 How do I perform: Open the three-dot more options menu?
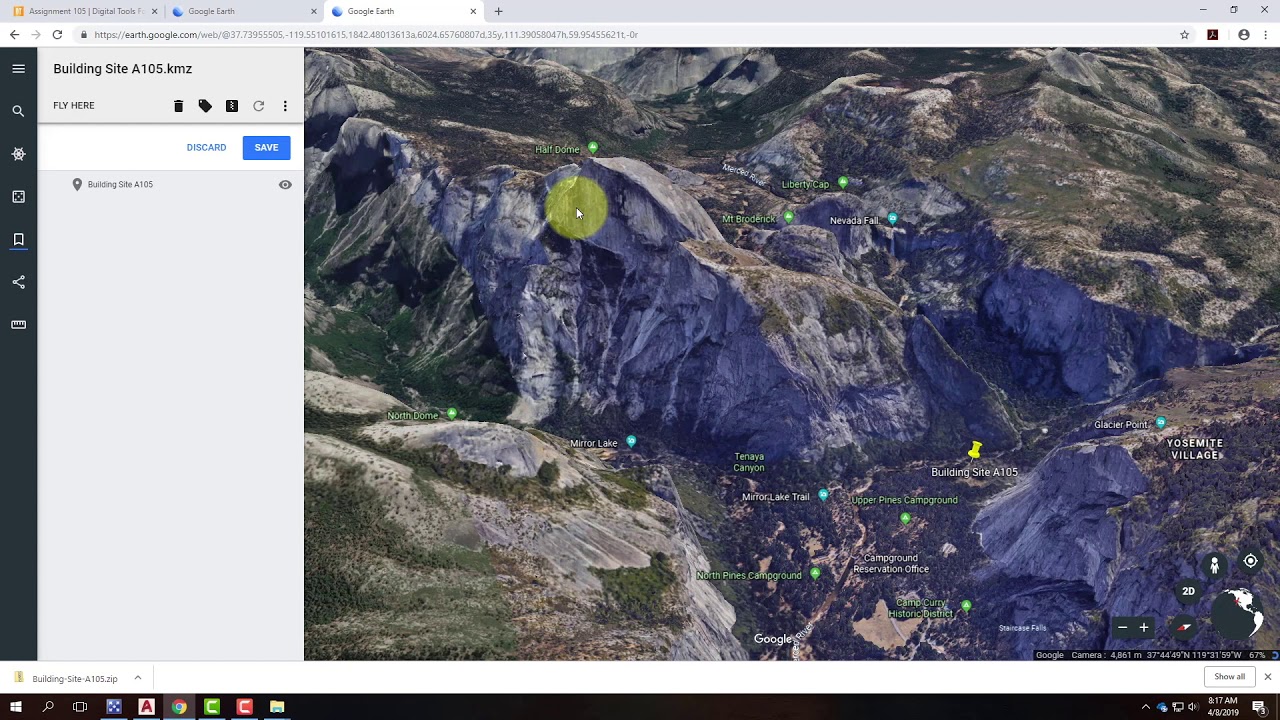tap(285, 106)
